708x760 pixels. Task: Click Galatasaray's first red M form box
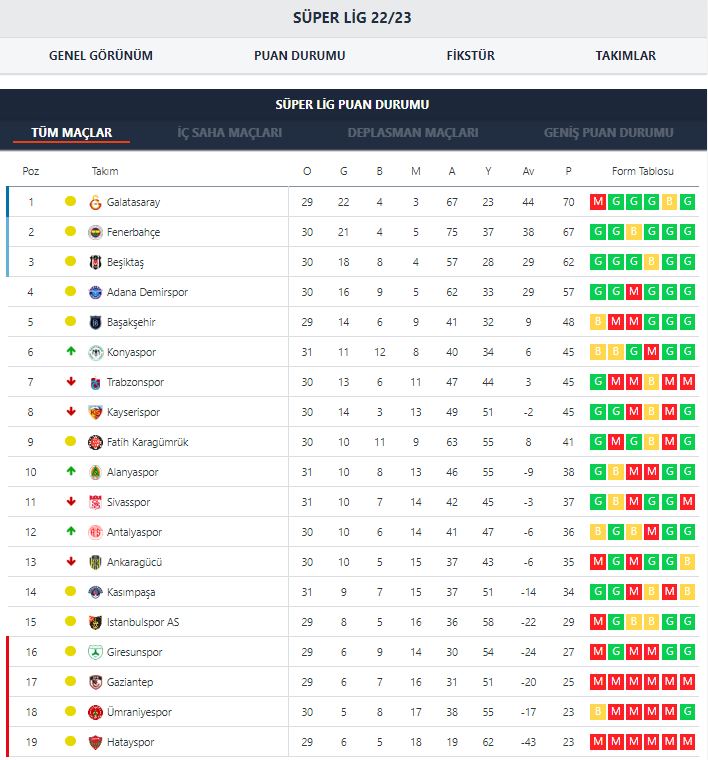[x=598, y=202]
